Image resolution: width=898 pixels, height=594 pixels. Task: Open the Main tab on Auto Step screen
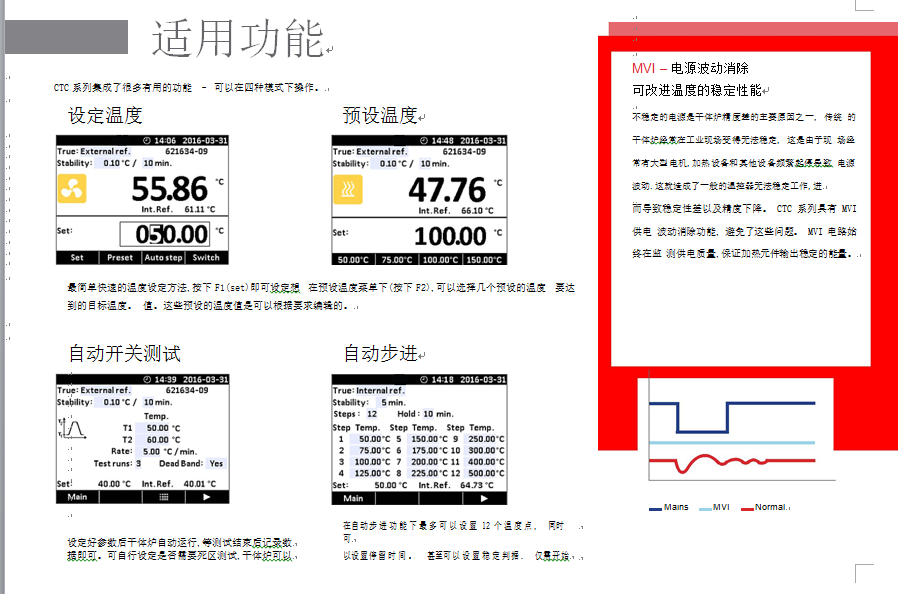coord(355,497)
